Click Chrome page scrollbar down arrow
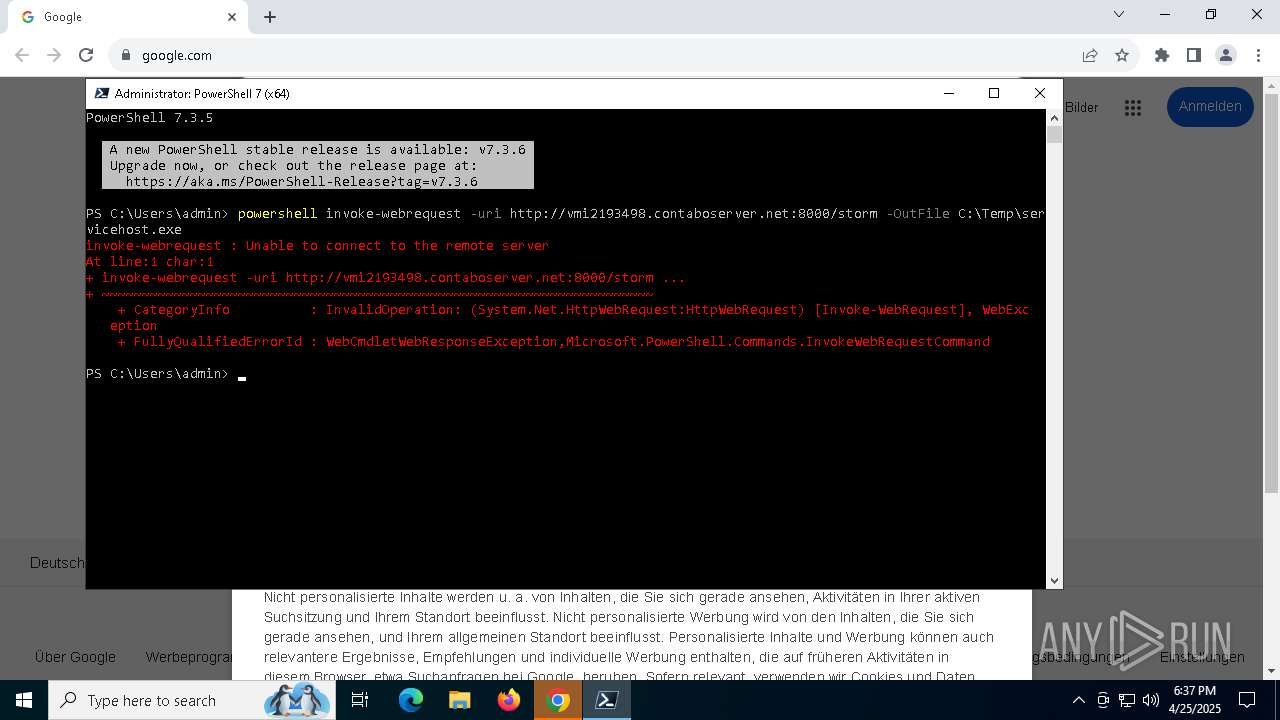1280x720 pixels. coord(1271,671)
